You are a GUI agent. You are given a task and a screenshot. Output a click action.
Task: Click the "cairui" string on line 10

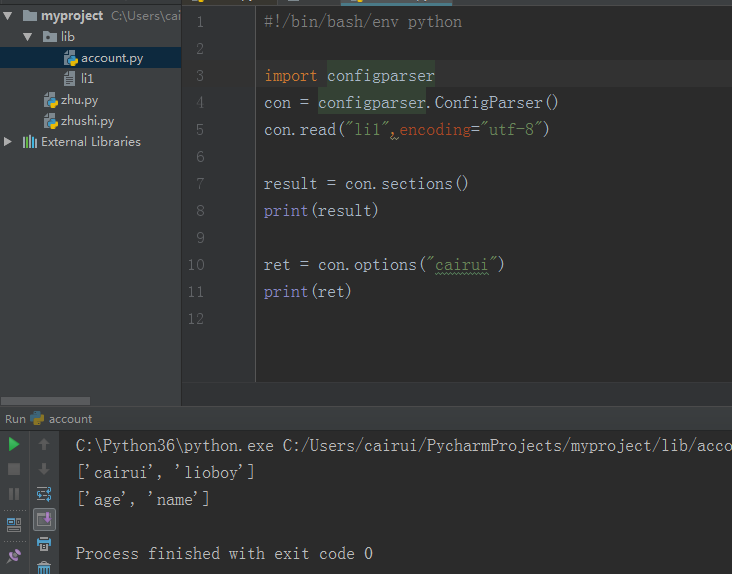click(462, 265)
